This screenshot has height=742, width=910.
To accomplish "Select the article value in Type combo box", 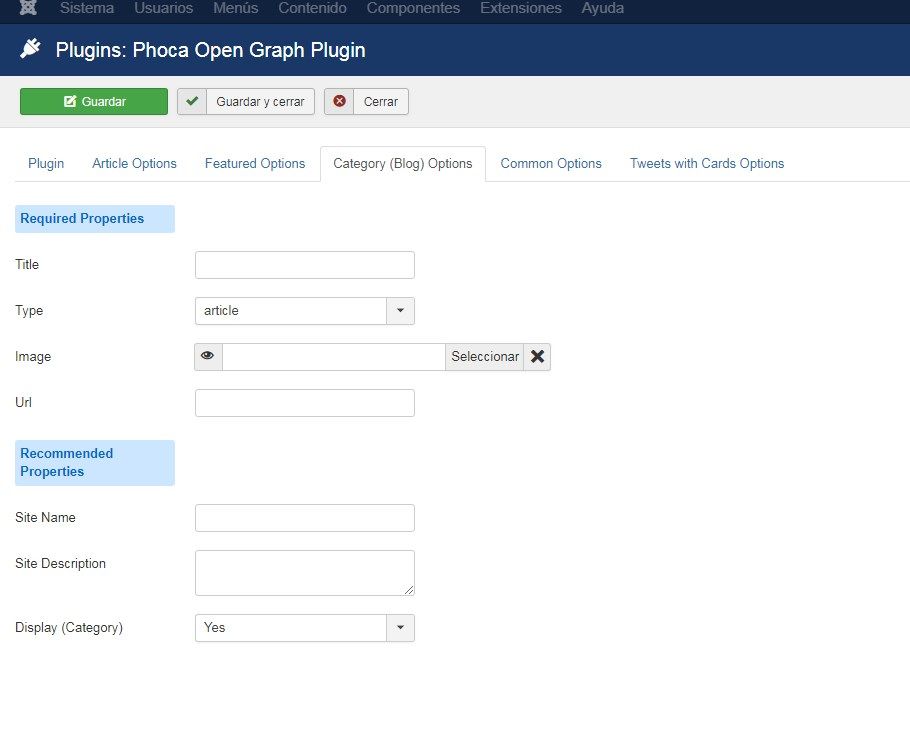I will coord(291,310).
